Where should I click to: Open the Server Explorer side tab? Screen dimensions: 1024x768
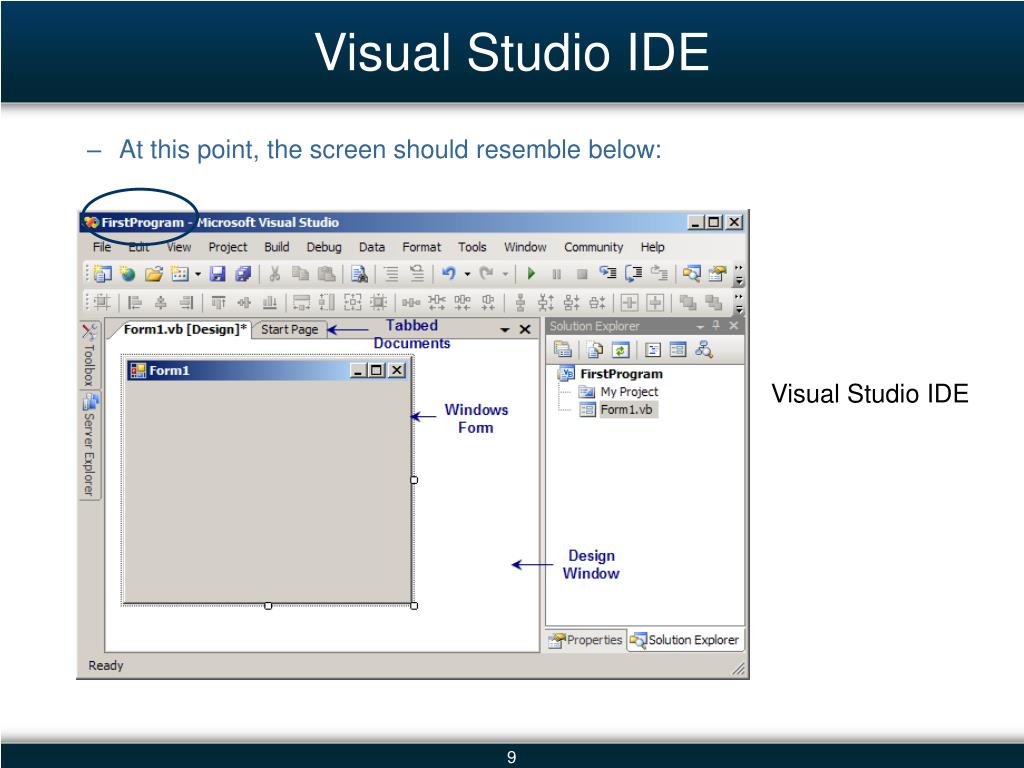(89, 445)
